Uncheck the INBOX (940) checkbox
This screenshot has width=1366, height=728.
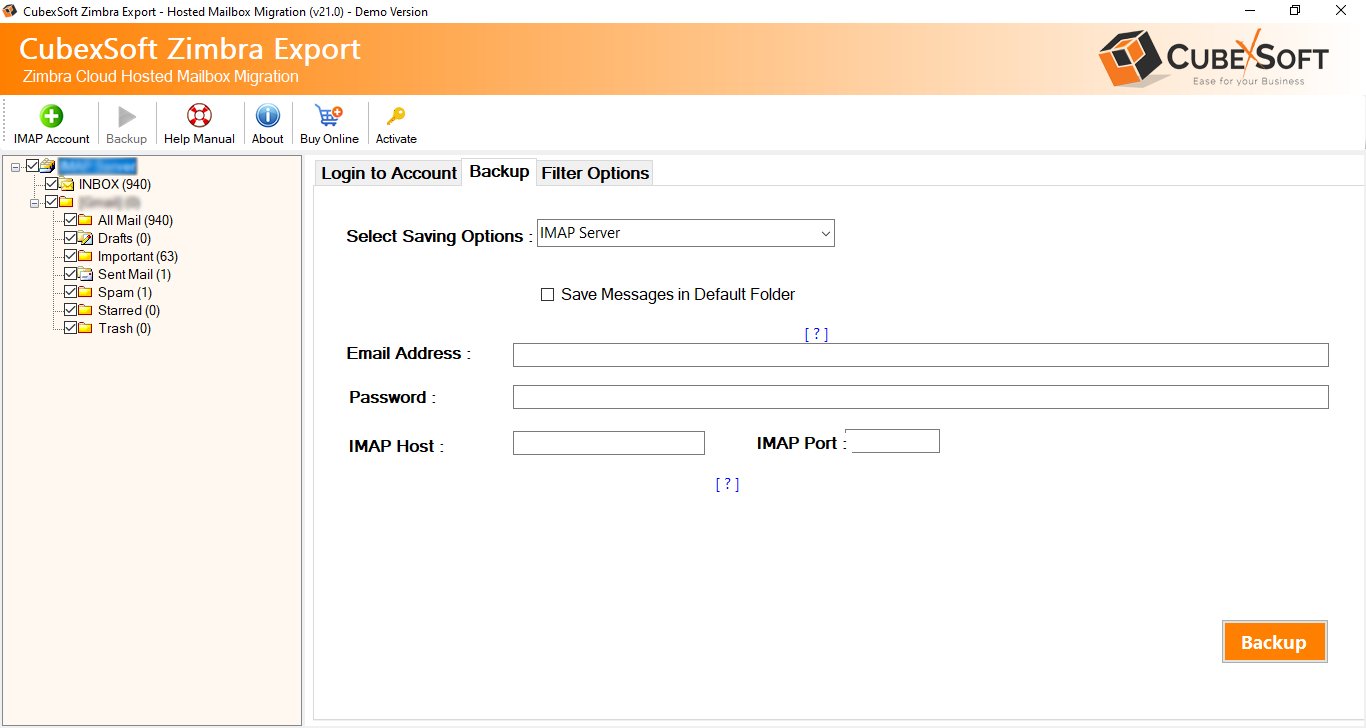pyautogui.click(x=52, y=184)
